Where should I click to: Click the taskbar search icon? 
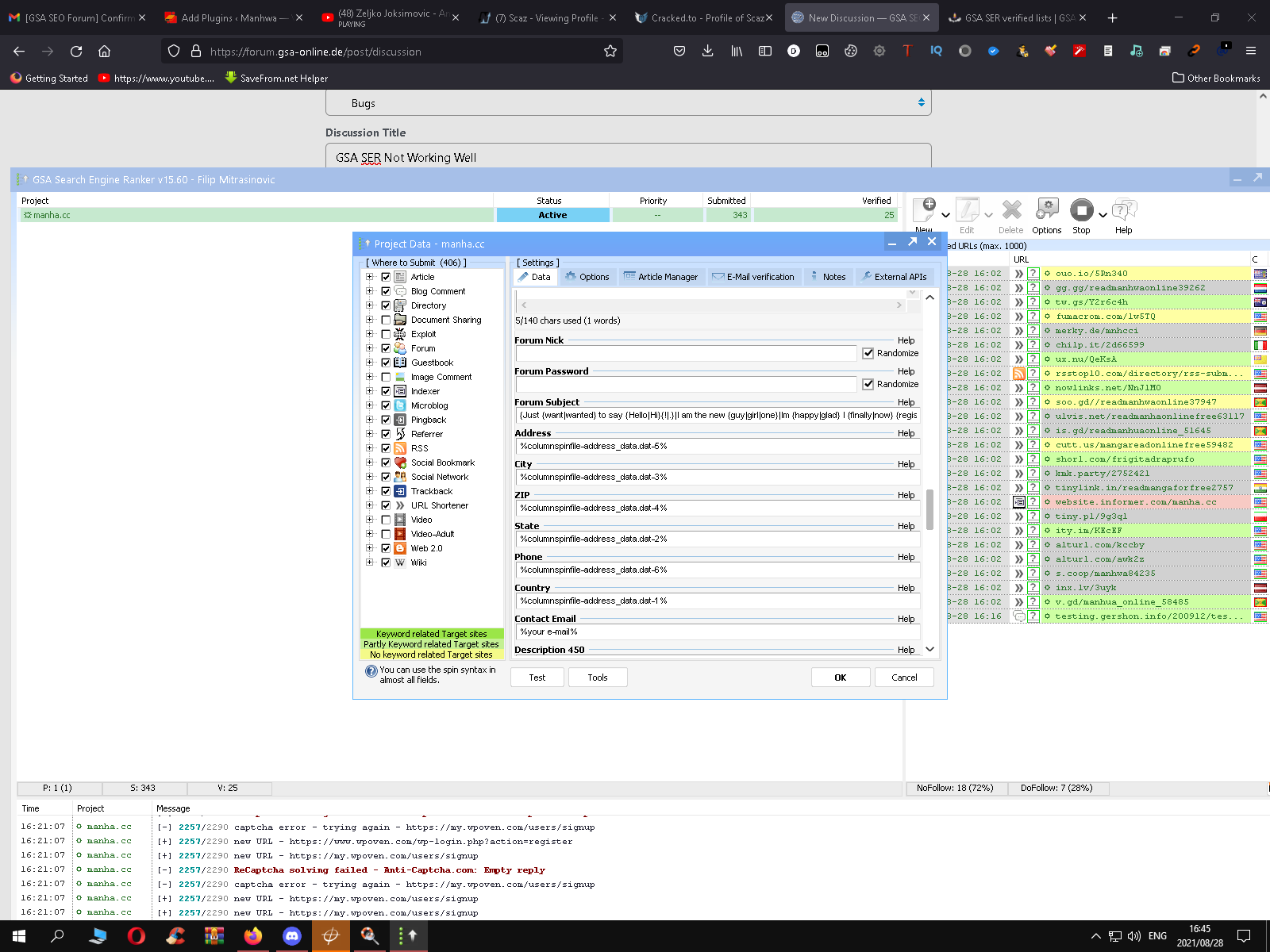[x=58, y=936]
